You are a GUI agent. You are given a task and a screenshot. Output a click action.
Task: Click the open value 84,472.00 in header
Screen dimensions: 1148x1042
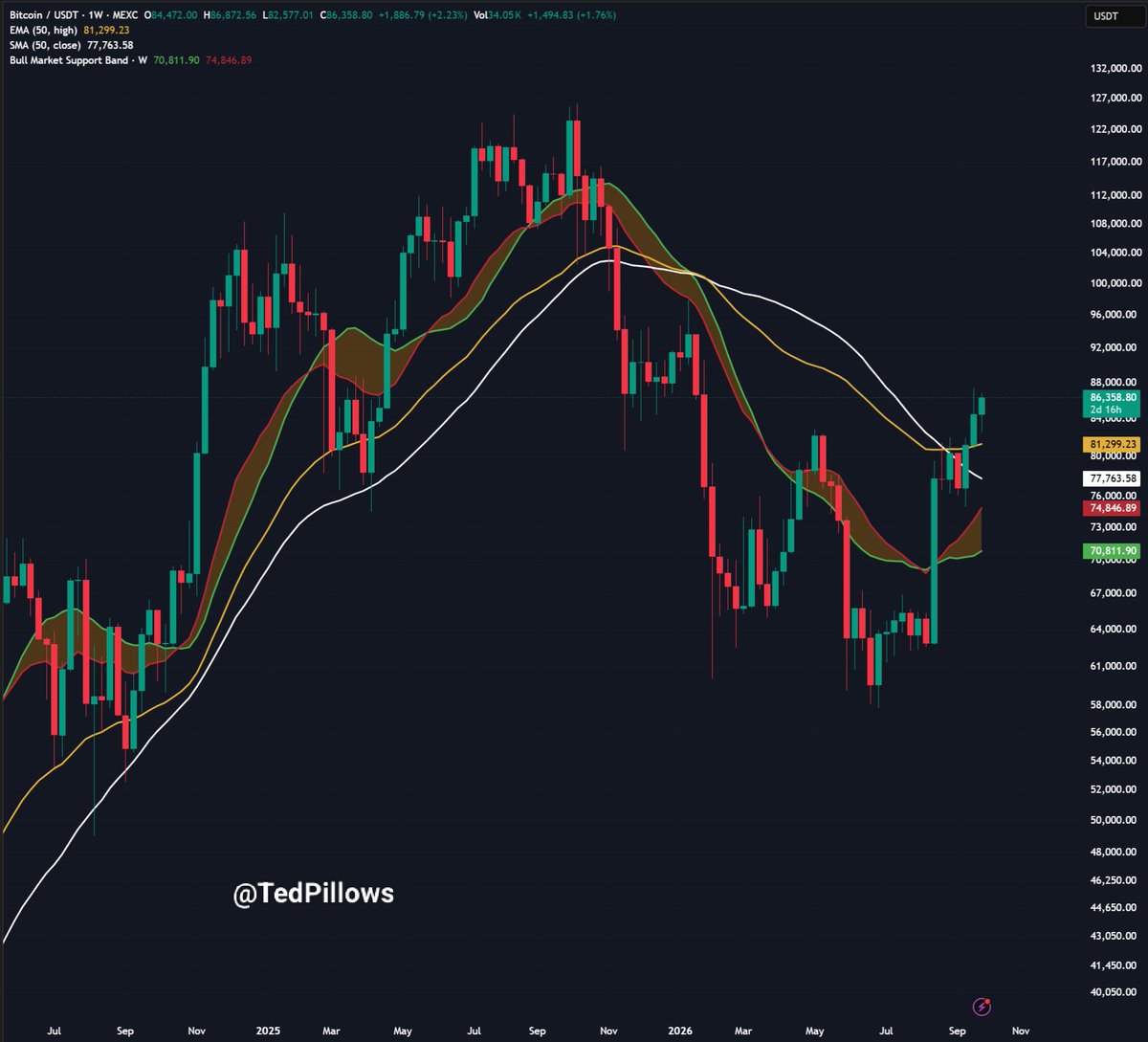[175, 15]
